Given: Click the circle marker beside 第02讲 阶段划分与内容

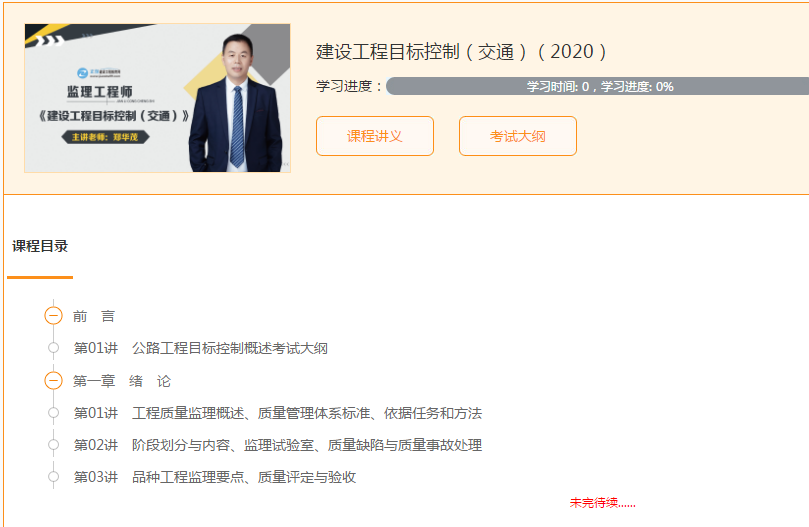Looking at the screenshot, I should (x=53, y=445).
